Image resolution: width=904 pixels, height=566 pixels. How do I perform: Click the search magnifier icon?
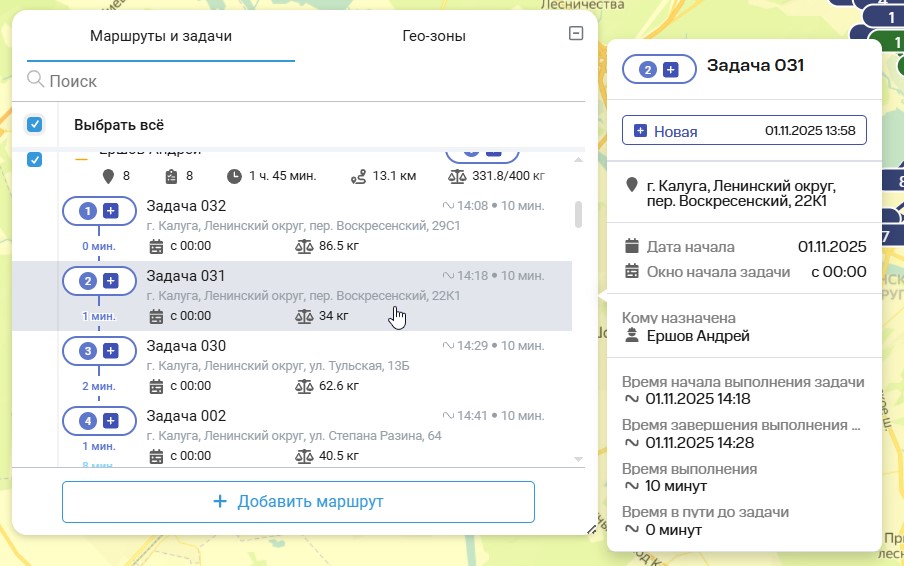pos(36,80)
